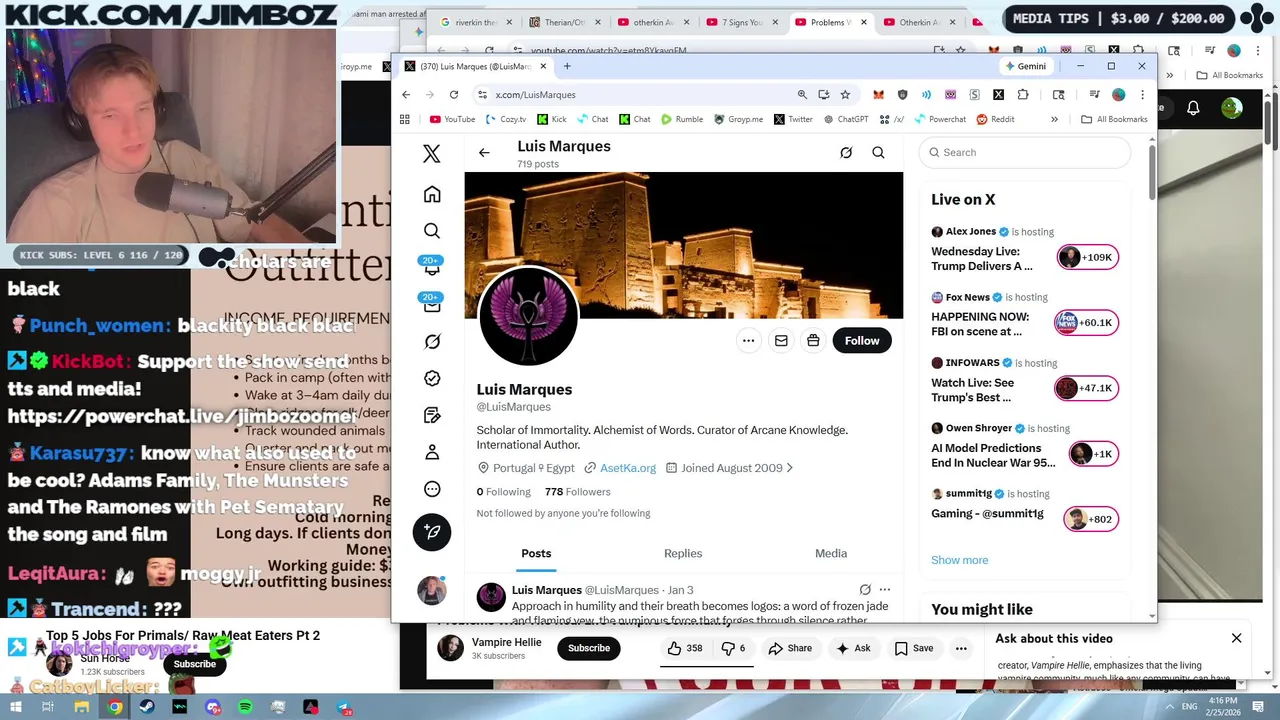The height and width of the screenshot is (720, 1280).
Task: Like the YouTube video with 358 likes
Action: click(x=684, y=648)
